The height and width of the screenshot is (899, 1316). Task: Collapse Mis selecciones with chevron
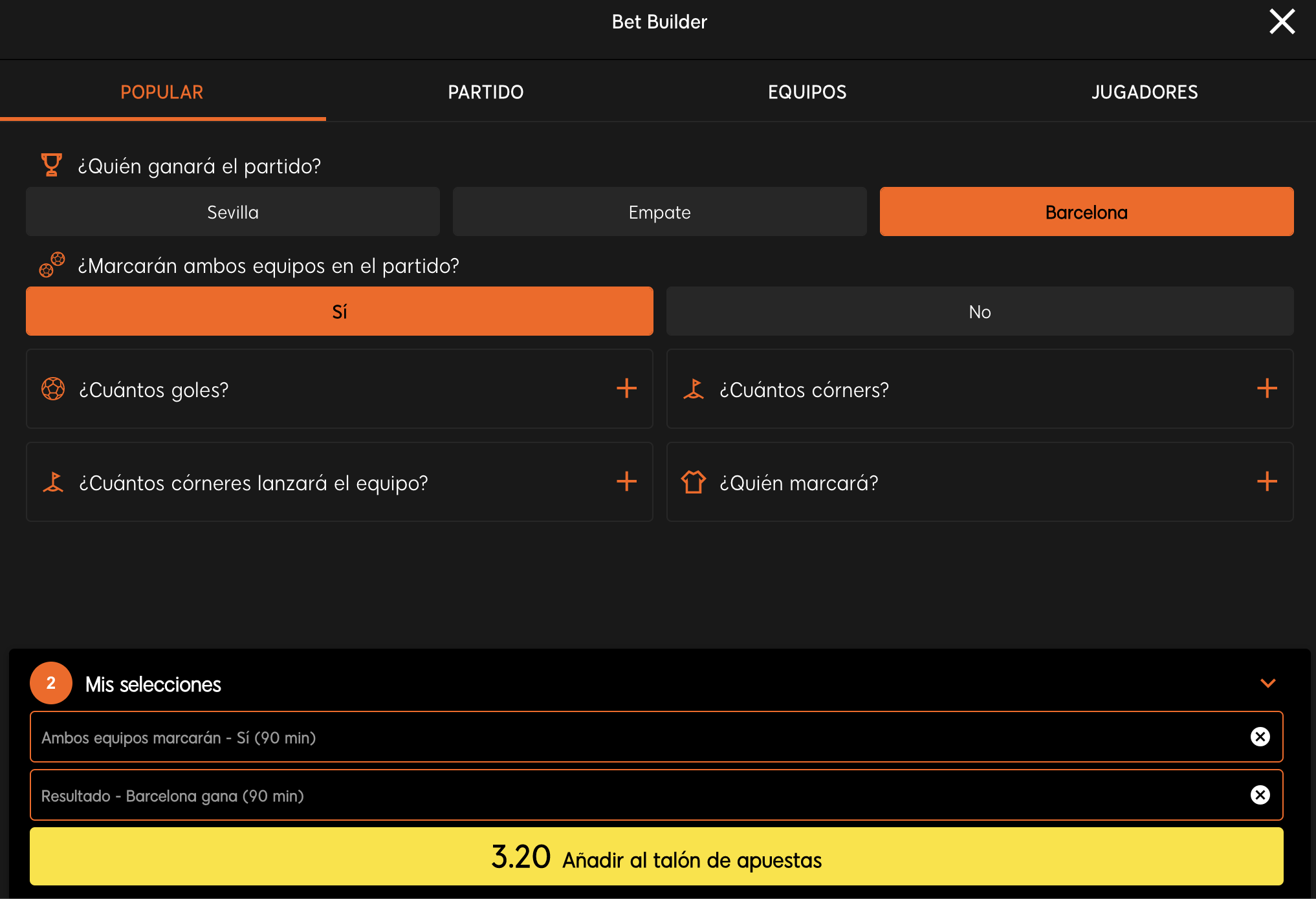(x=1268, y=683)
